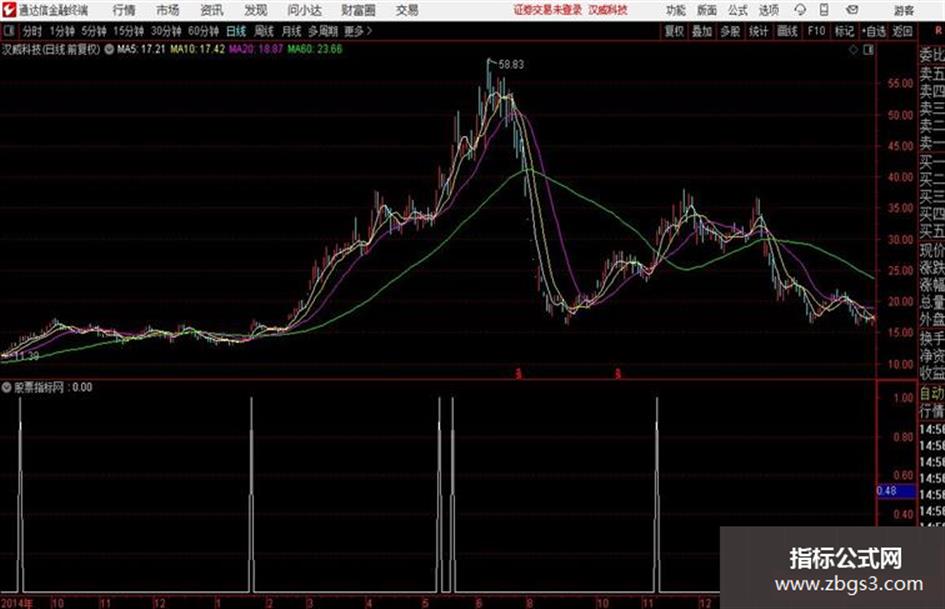Switch to 分时 chart tab

coord(33,31)
